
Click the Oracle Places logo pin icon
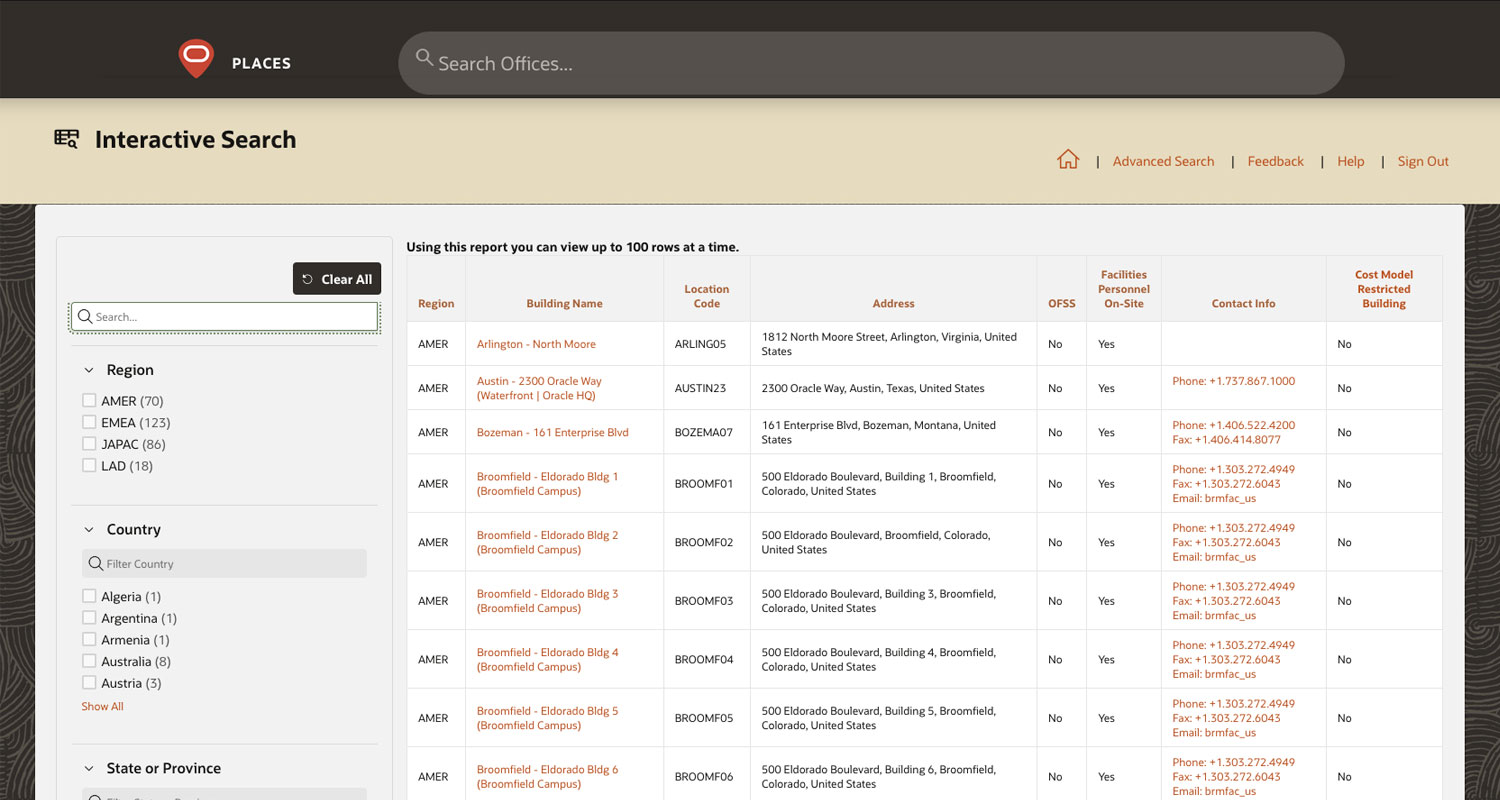[x=196, y=58]
